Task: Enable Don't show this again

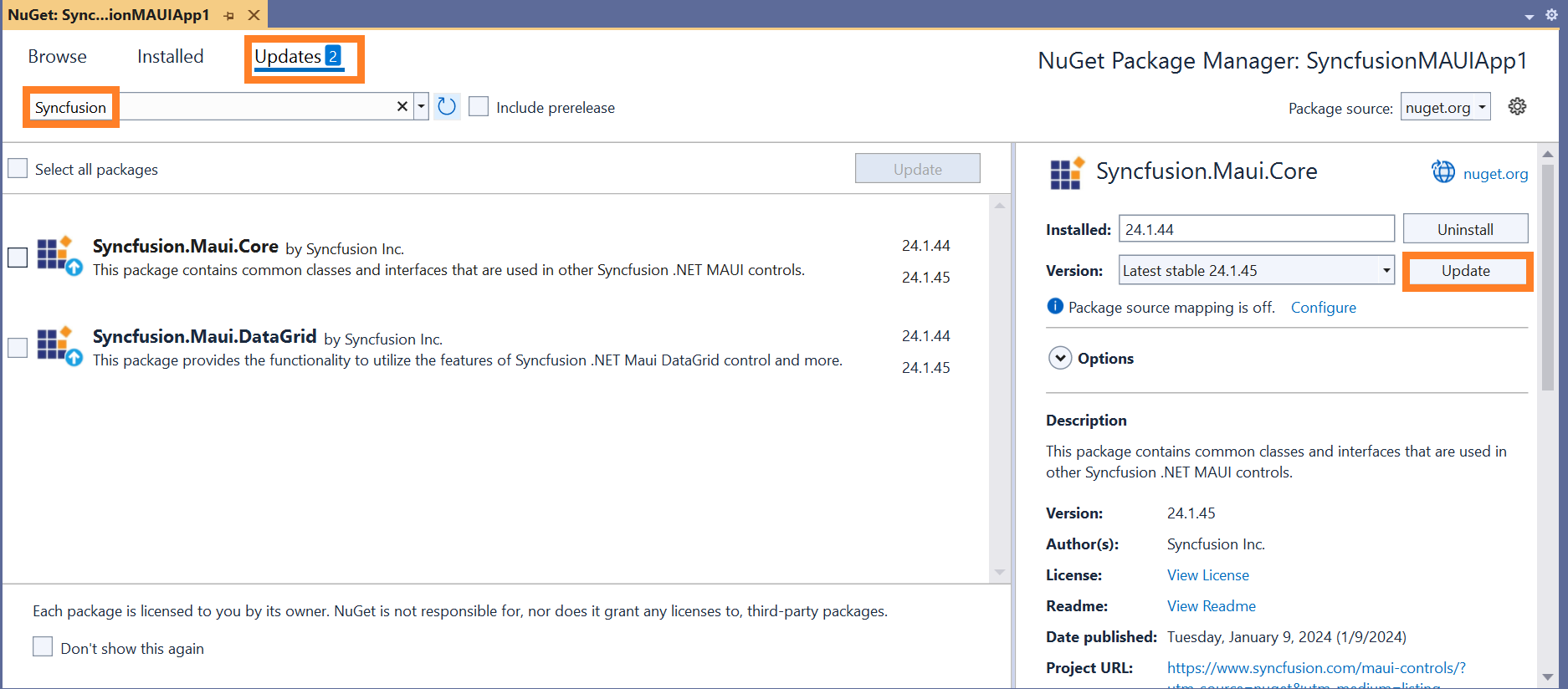Action: point(43,646)
